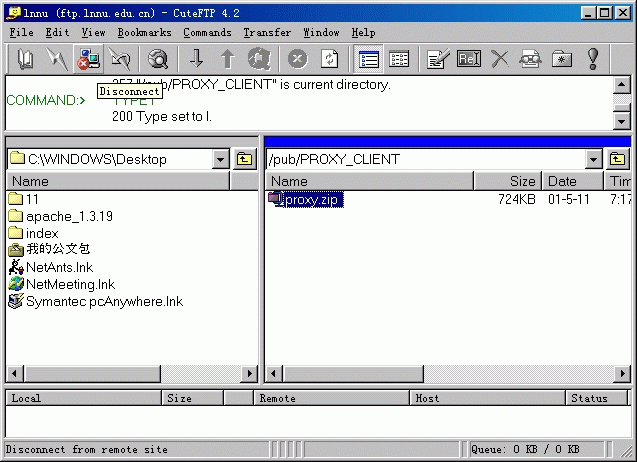
Task: Click remote pane scroll left arrow
Action: click(x=274, y=373)
